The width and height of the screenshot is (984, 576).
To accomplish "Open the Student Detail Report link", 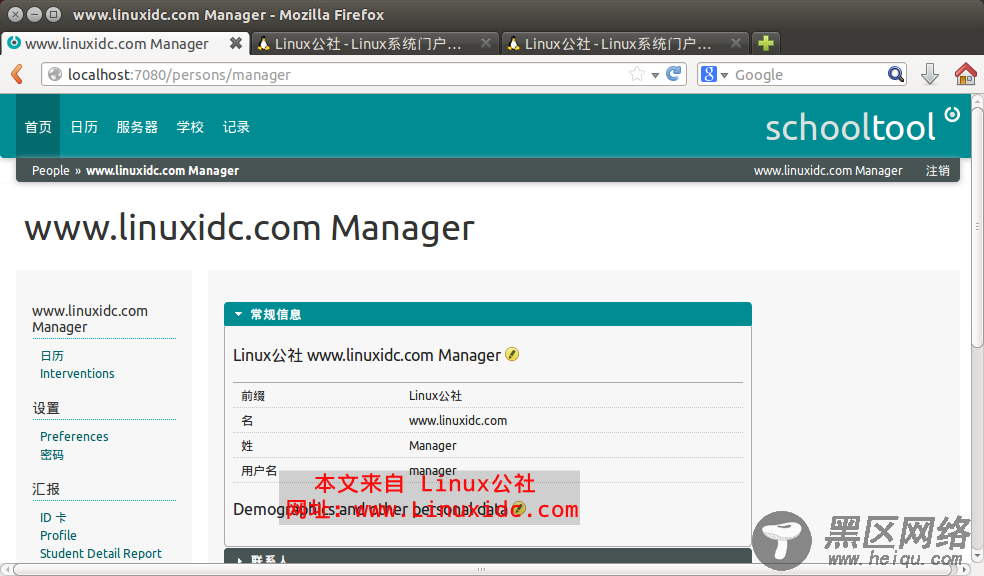I will pos(100,553).
